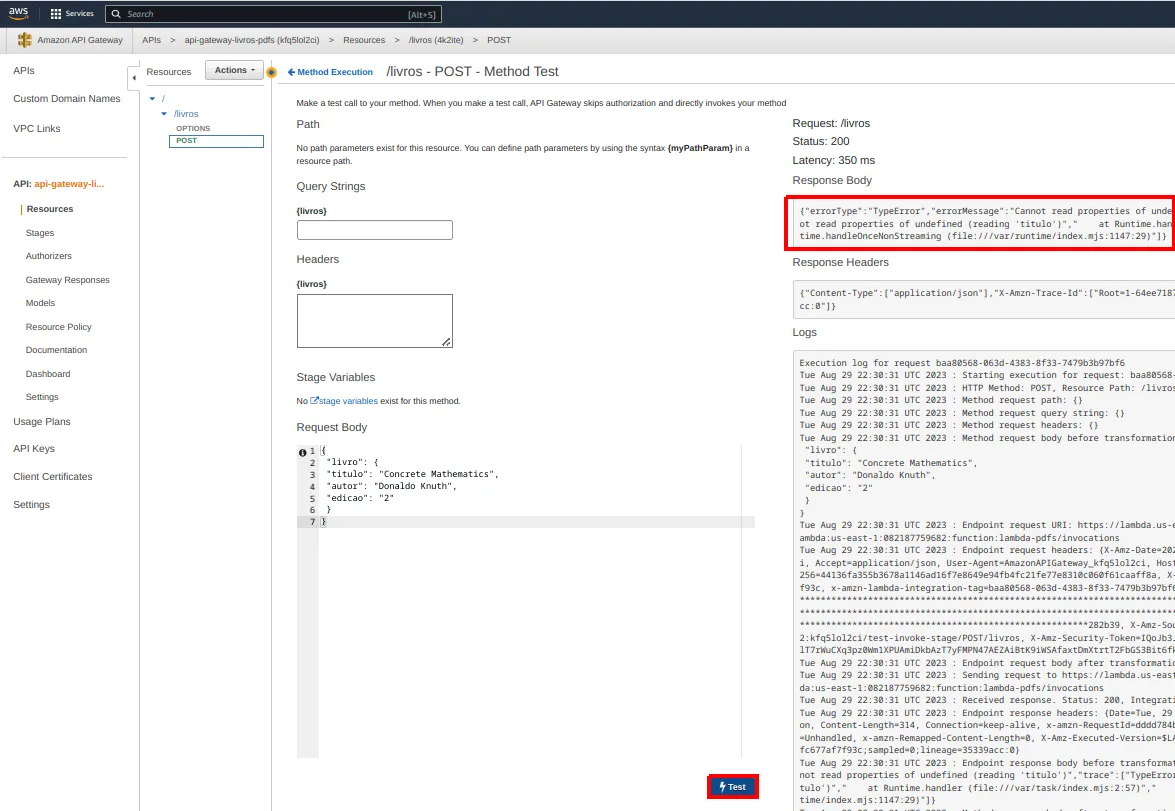Image resolution: width=1175 pixels, height=811 pixels.
Task: Click the Headers {livros} text area
Action: coord(375,321)
